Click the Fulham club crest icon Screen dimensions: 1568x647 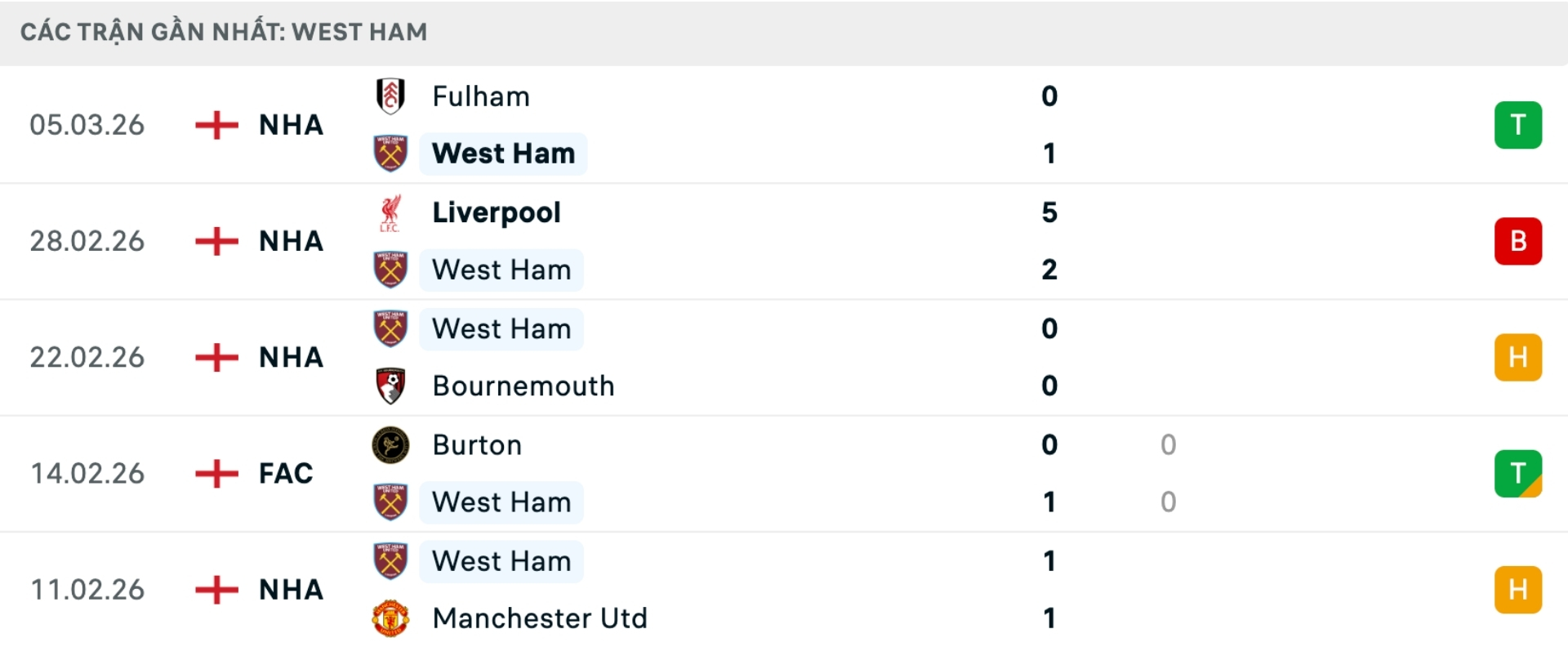pyautogui.click(x=390, y=96)
